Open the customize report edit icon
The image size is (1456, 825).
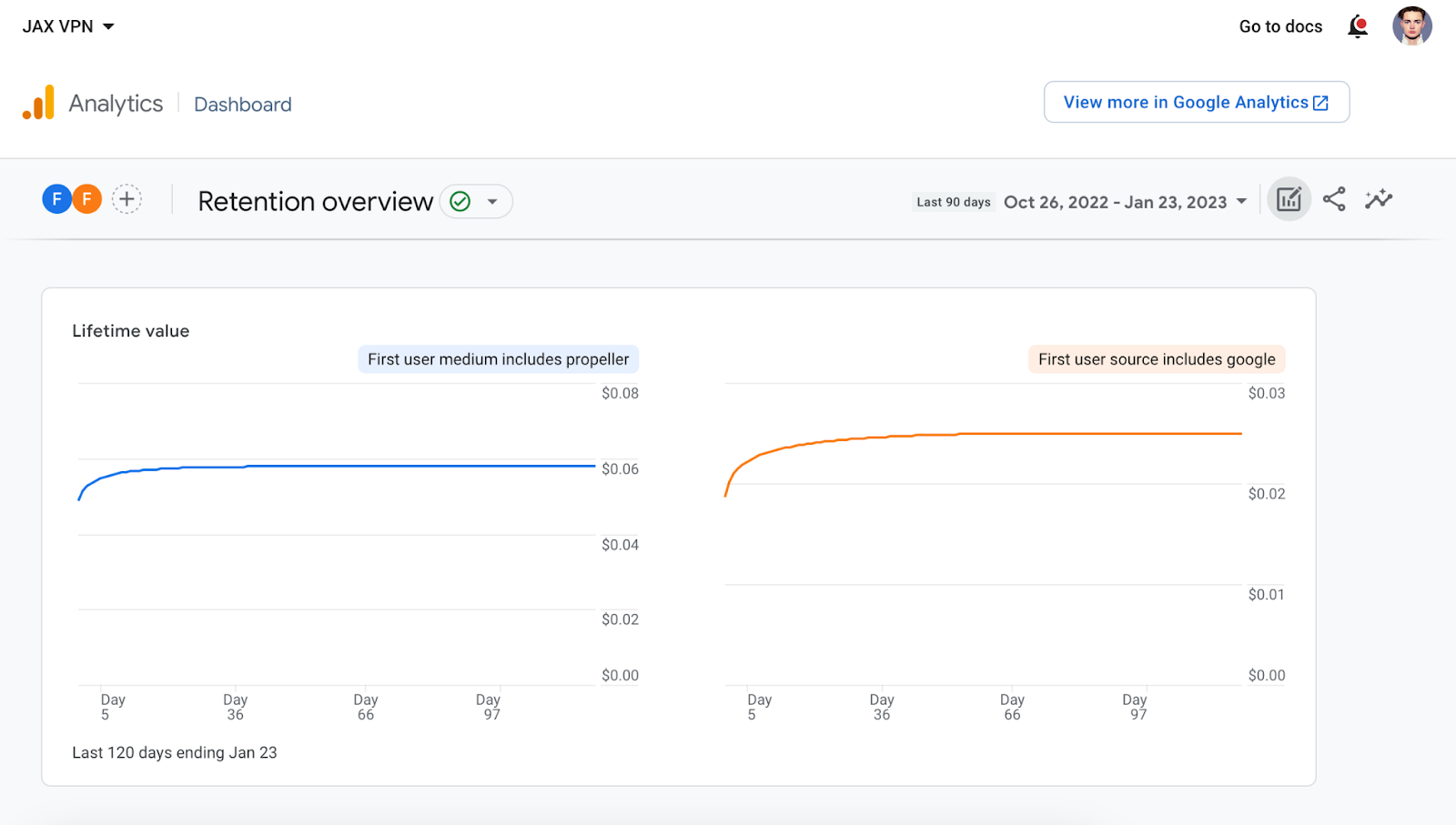1289,199
